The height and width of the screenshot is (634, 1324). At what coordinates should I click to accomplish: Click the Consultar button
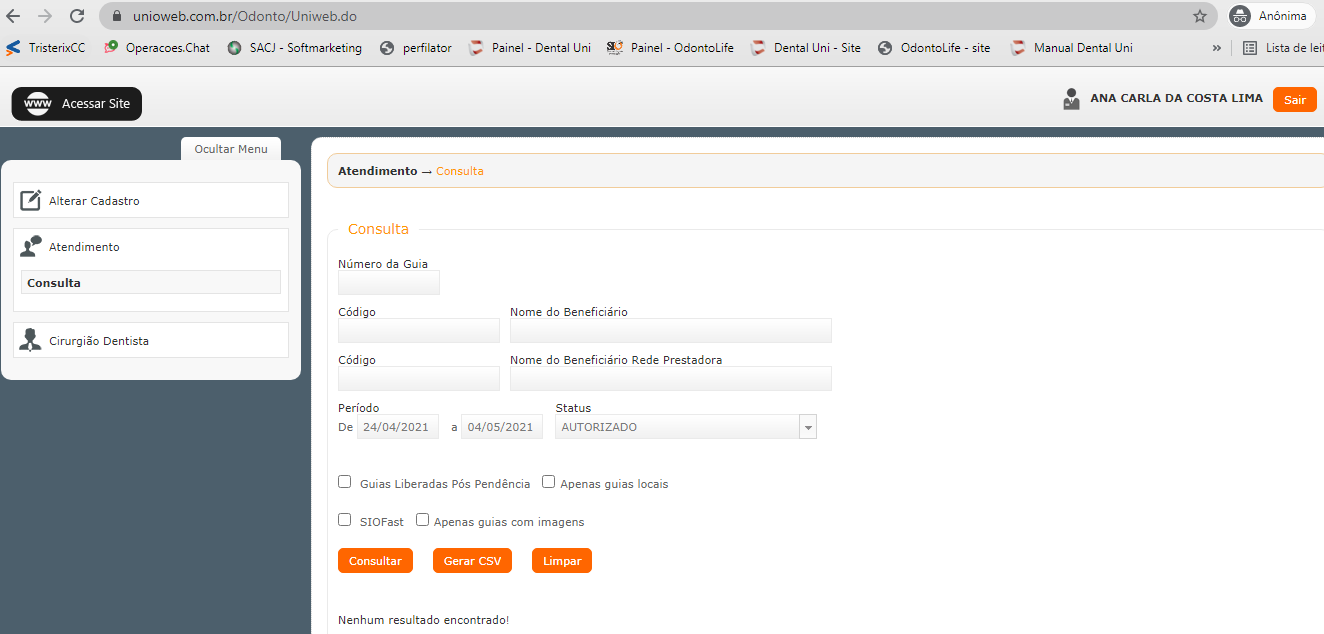375,561
